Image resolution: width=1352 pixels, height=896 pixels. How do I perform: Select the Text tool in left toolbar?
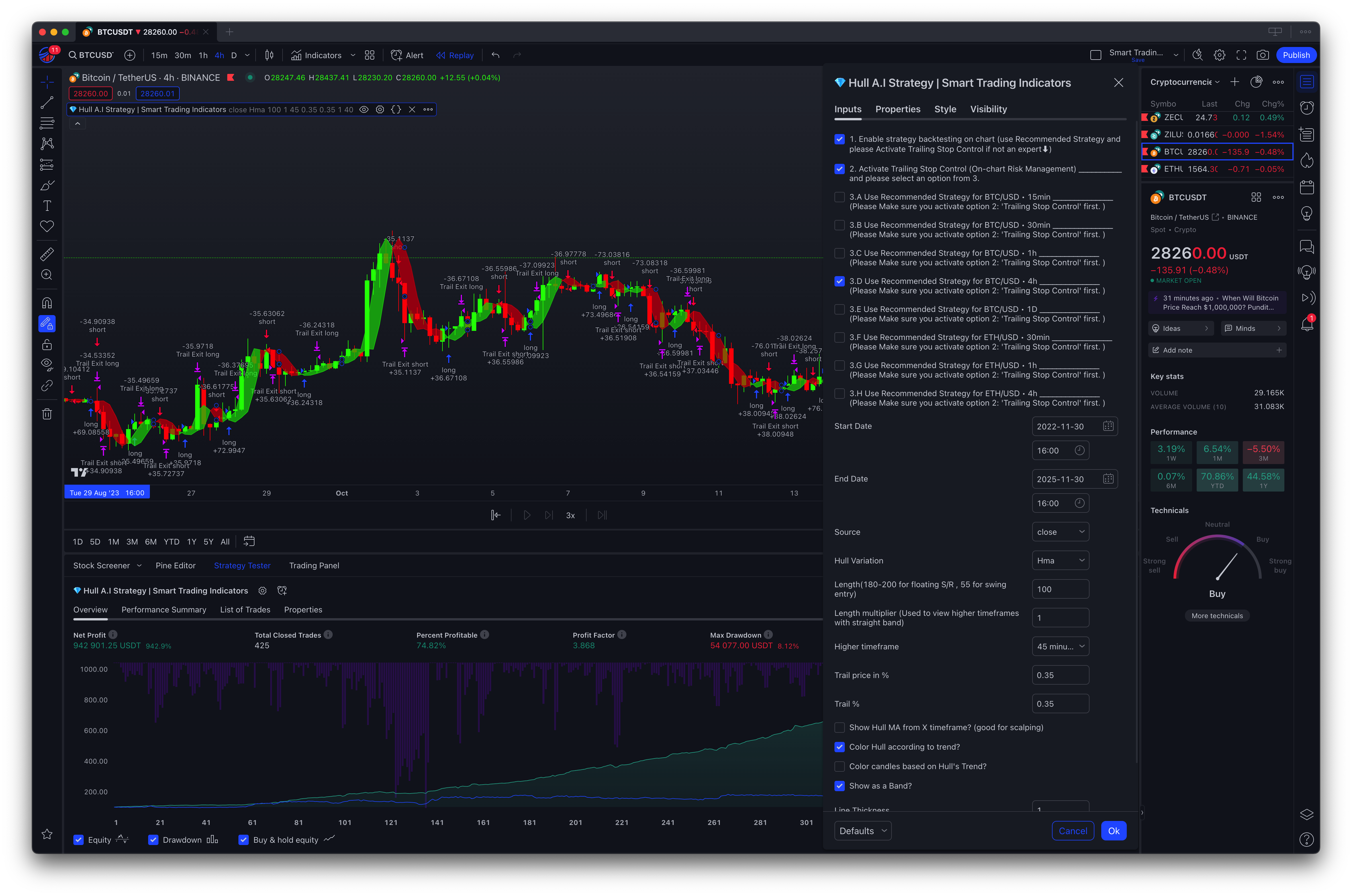pyautogui.click(x=47, y=206)
